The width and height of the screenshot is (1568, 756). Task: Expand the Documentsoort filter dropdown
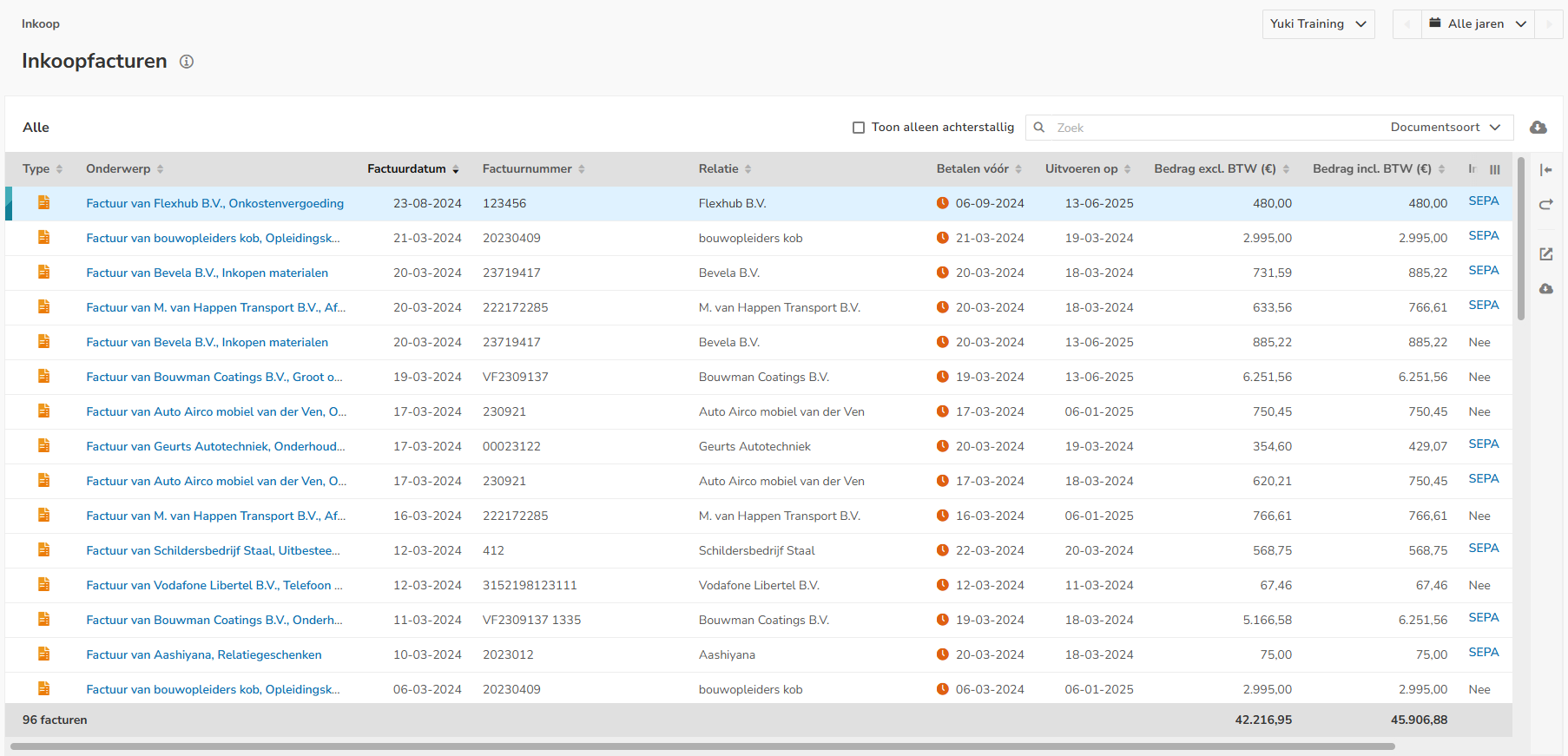(x=1446, y=128)
